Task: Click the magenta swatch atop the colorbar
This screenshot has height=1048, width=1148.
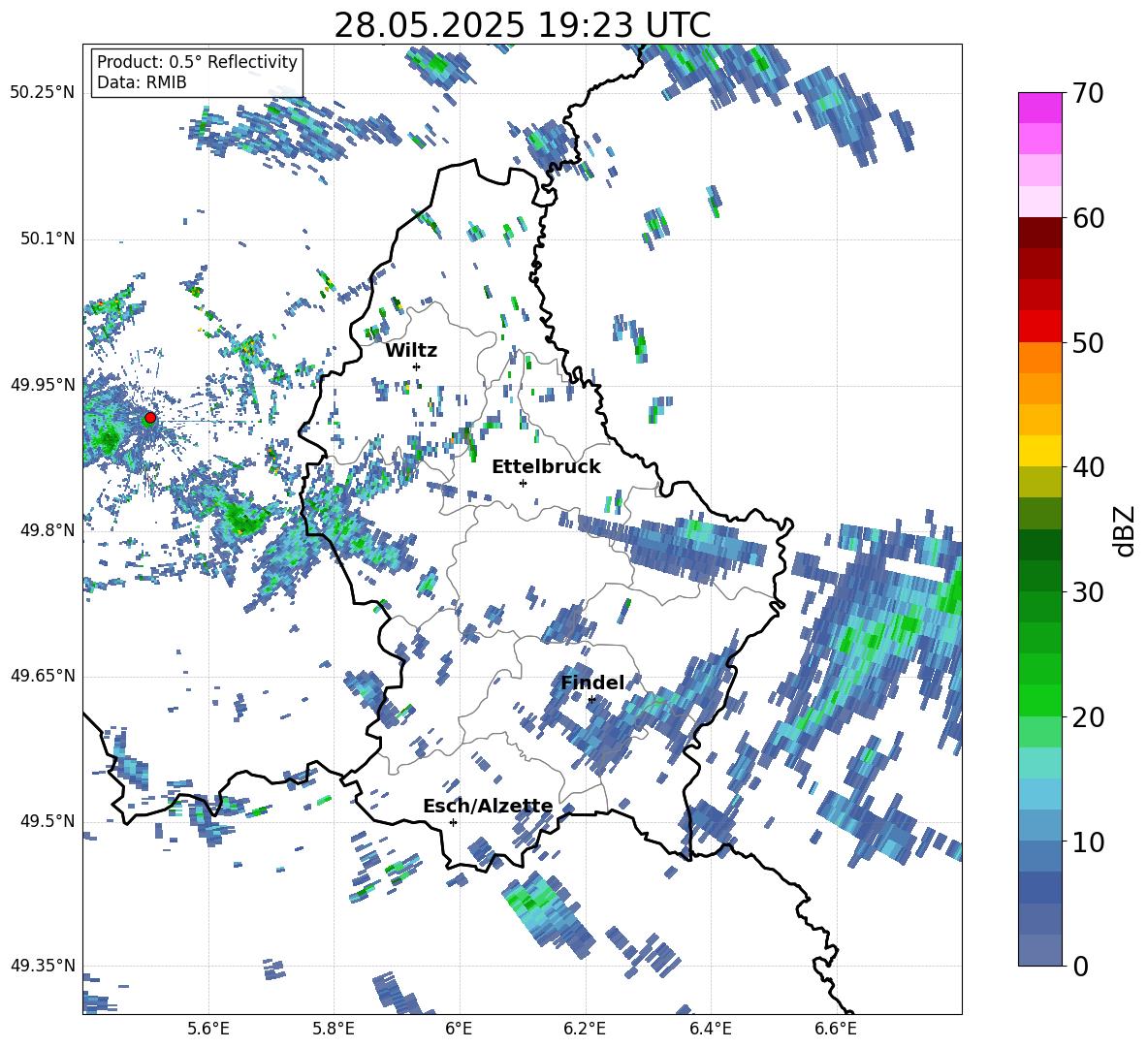Action: 1039,108
